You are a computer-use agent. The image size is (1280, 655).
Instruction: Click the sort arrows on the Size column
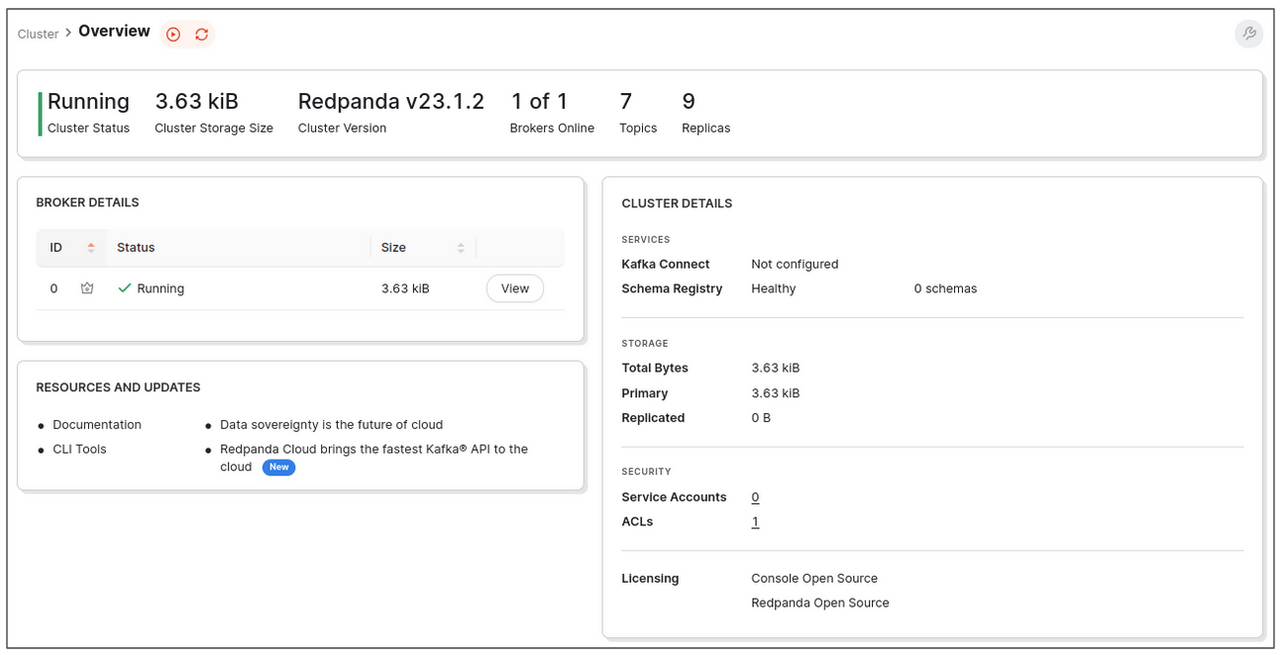[x=459, y=247]
